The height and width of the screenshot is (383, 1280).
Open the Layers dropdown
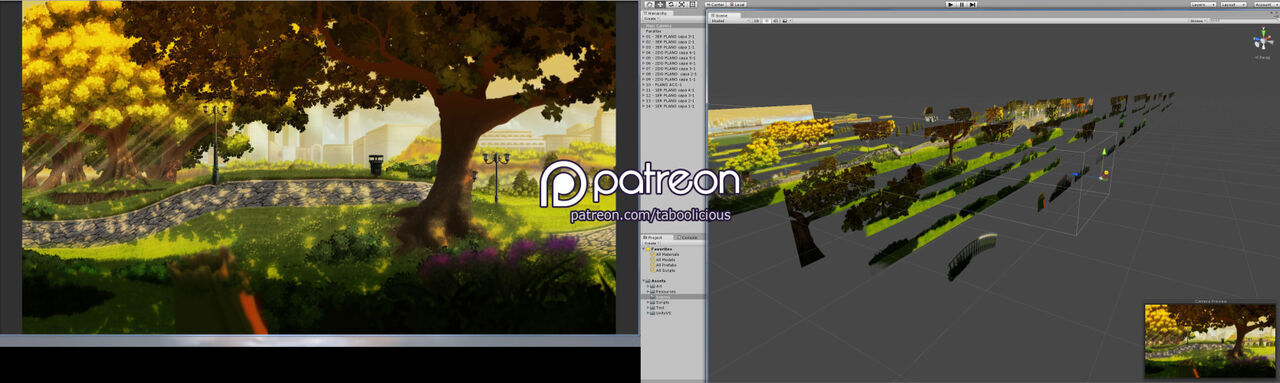1202,4
